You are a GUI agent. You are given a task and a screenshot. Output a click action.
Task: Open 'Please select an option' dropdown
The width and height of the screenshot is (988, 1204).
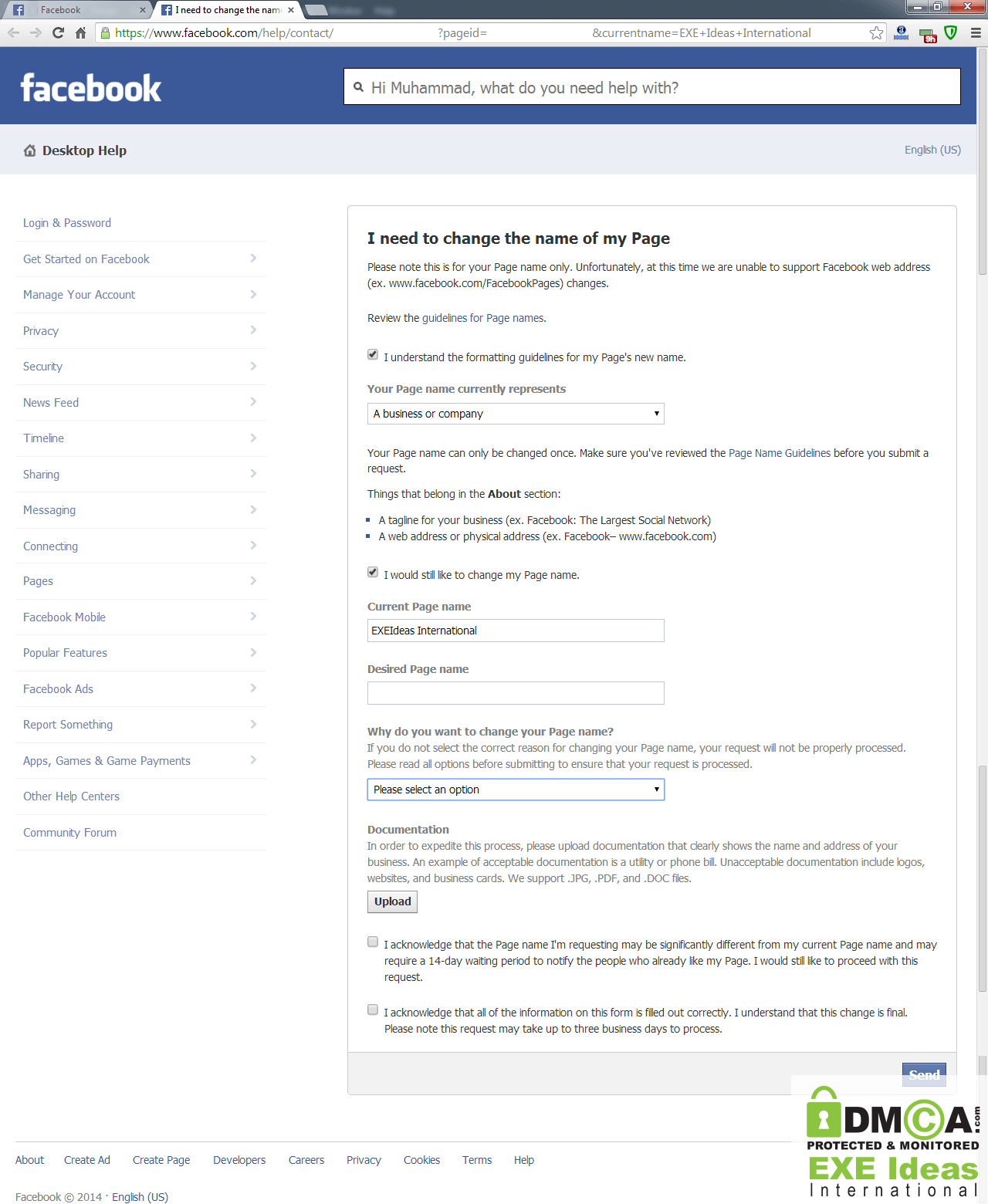click(516, 790)
